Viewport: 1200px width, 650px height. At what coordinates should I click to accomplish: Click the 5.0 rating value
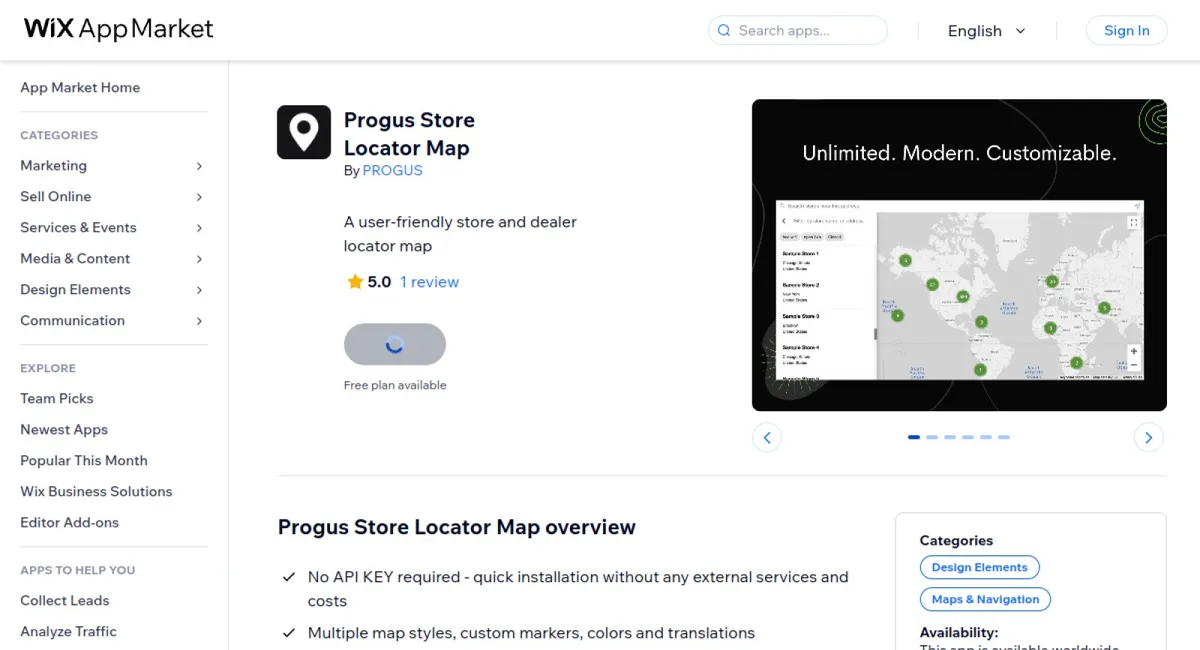[x=379, y=282]
